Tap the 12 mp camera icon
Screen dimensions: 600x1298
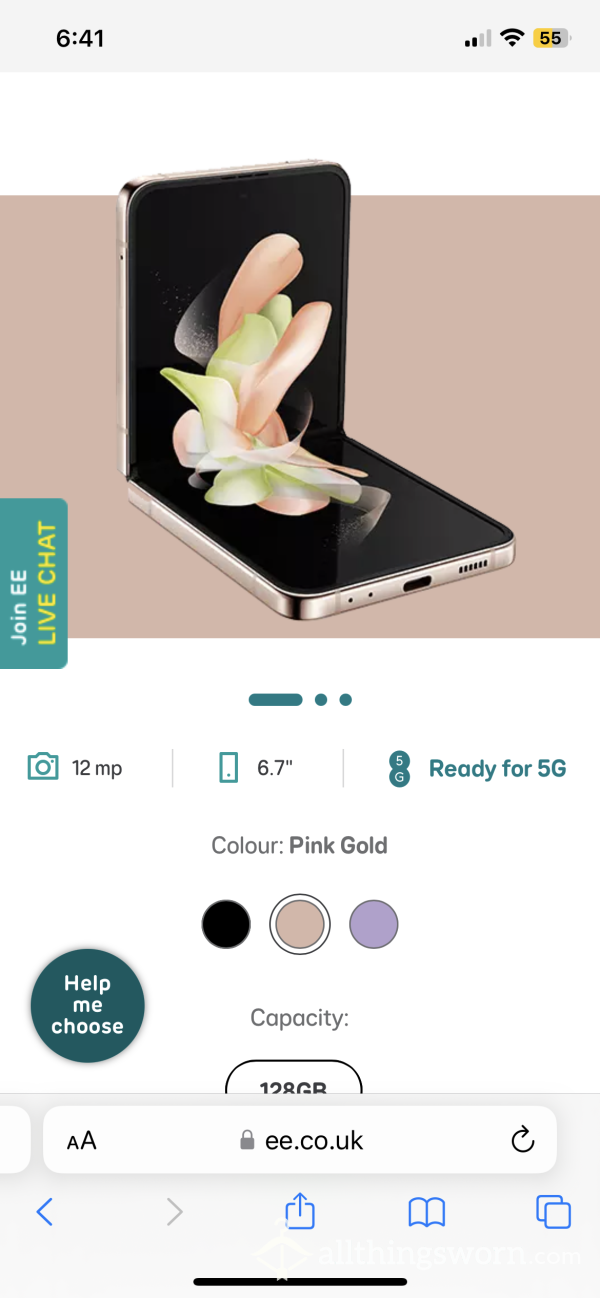(42, 767)
